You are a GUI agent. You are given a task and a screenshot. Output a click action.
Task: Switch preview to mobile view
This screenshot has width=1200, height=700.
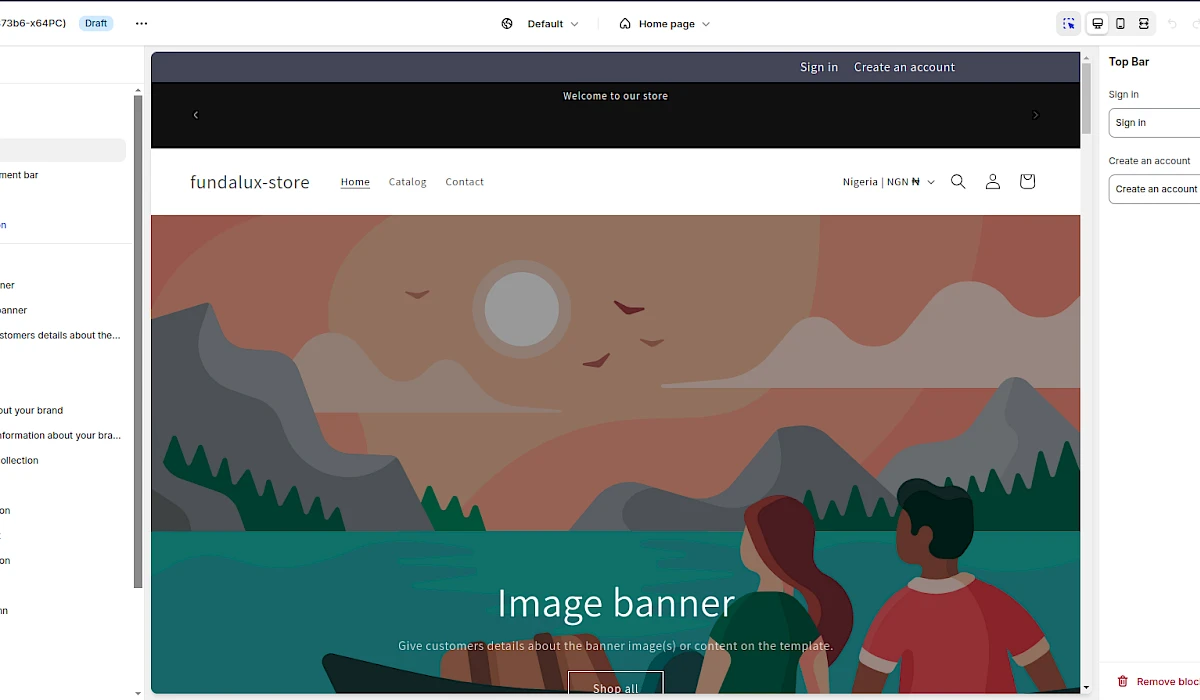coord(1120,22)
